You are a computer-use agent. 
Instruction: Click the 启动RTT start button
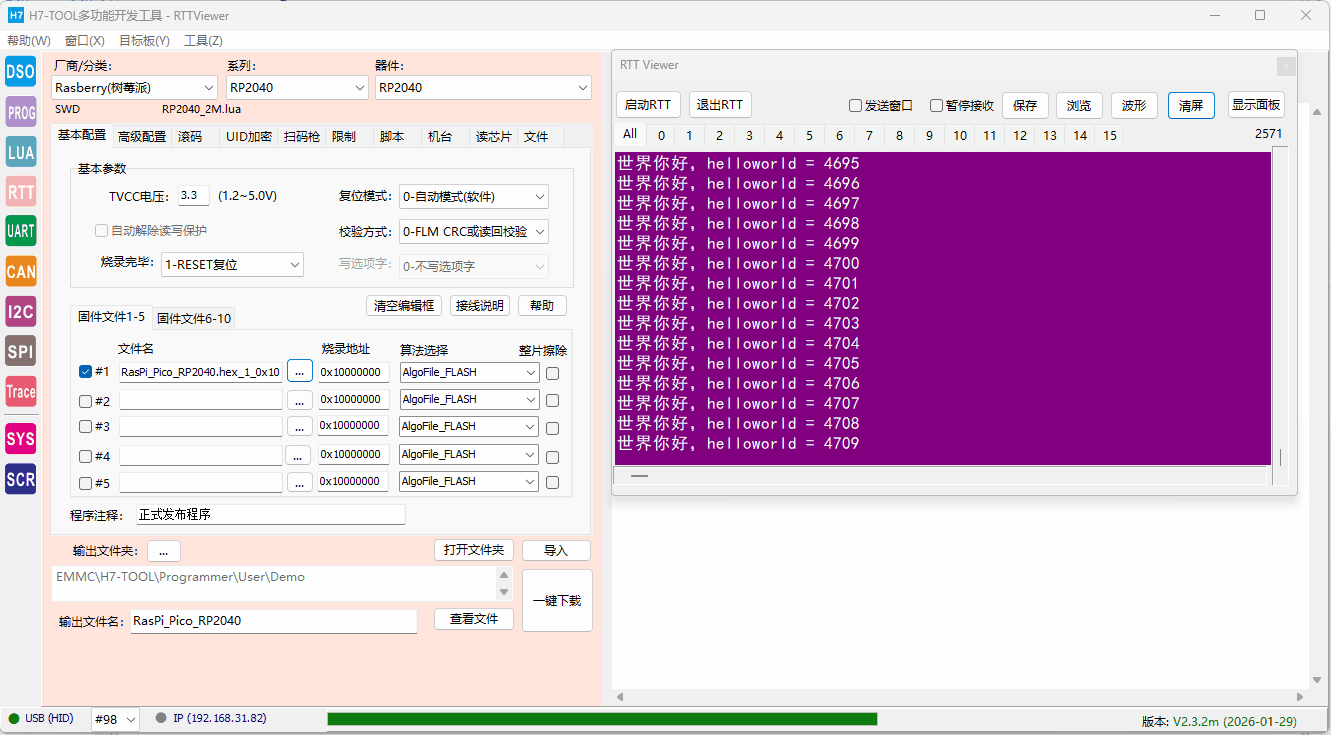click(x=648, y=104)
